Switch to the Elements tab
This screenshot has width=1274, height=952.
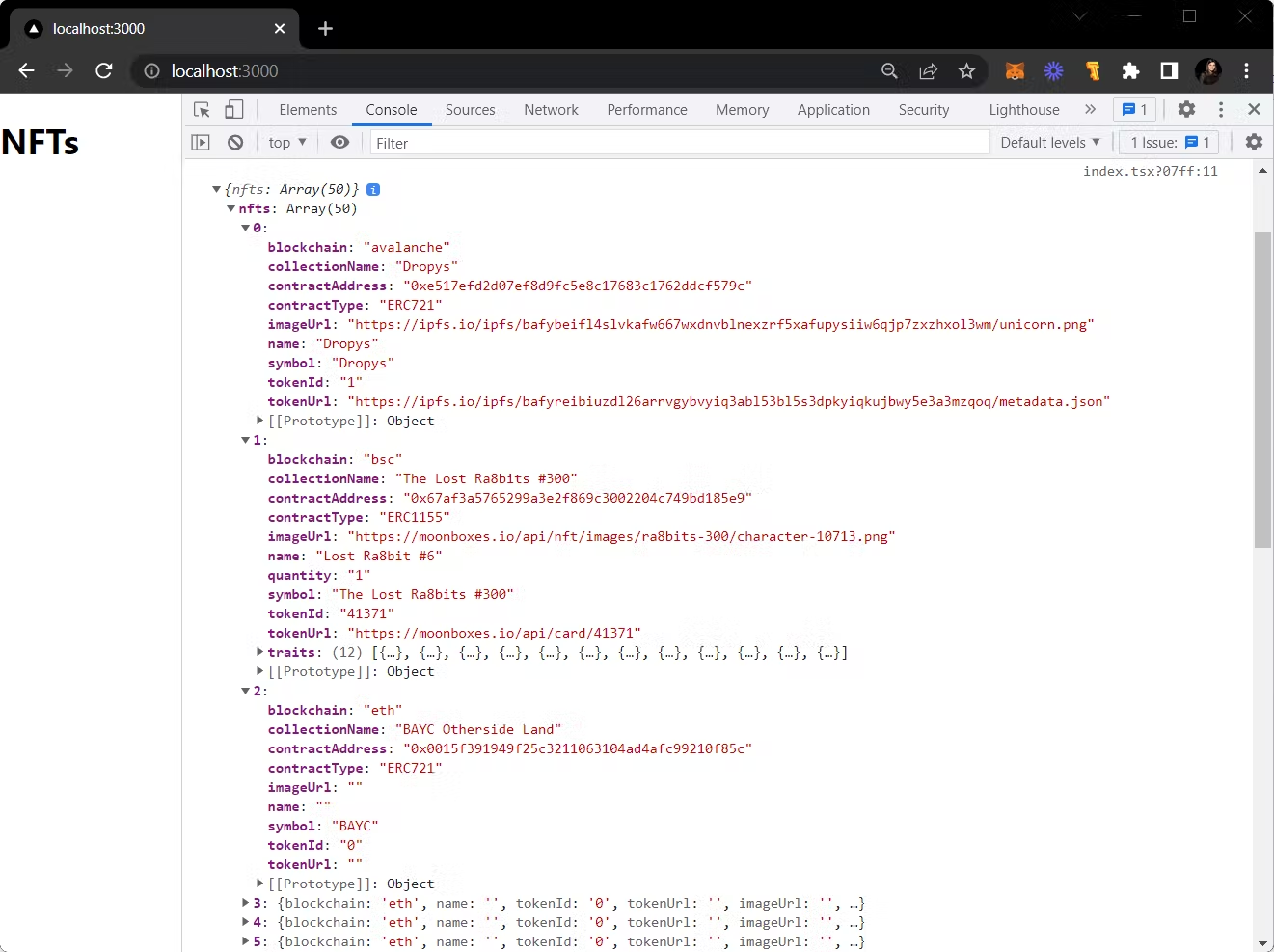308,110
